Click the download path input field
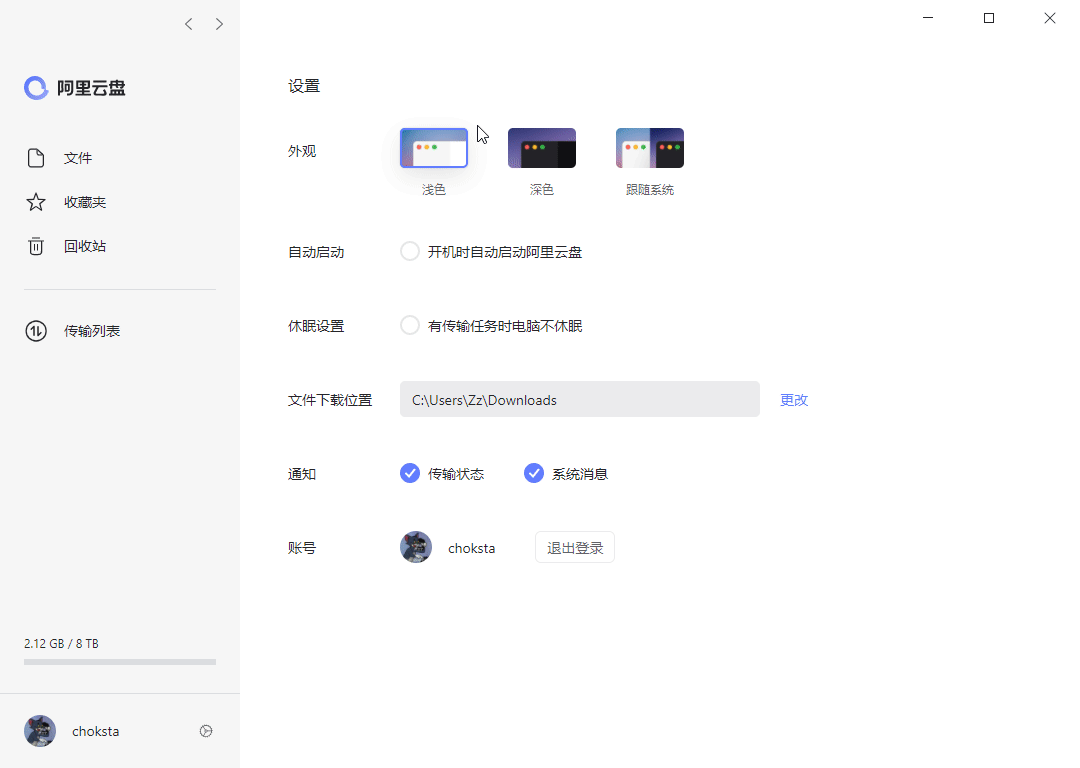1080x768 pixels. pos(580,399)
